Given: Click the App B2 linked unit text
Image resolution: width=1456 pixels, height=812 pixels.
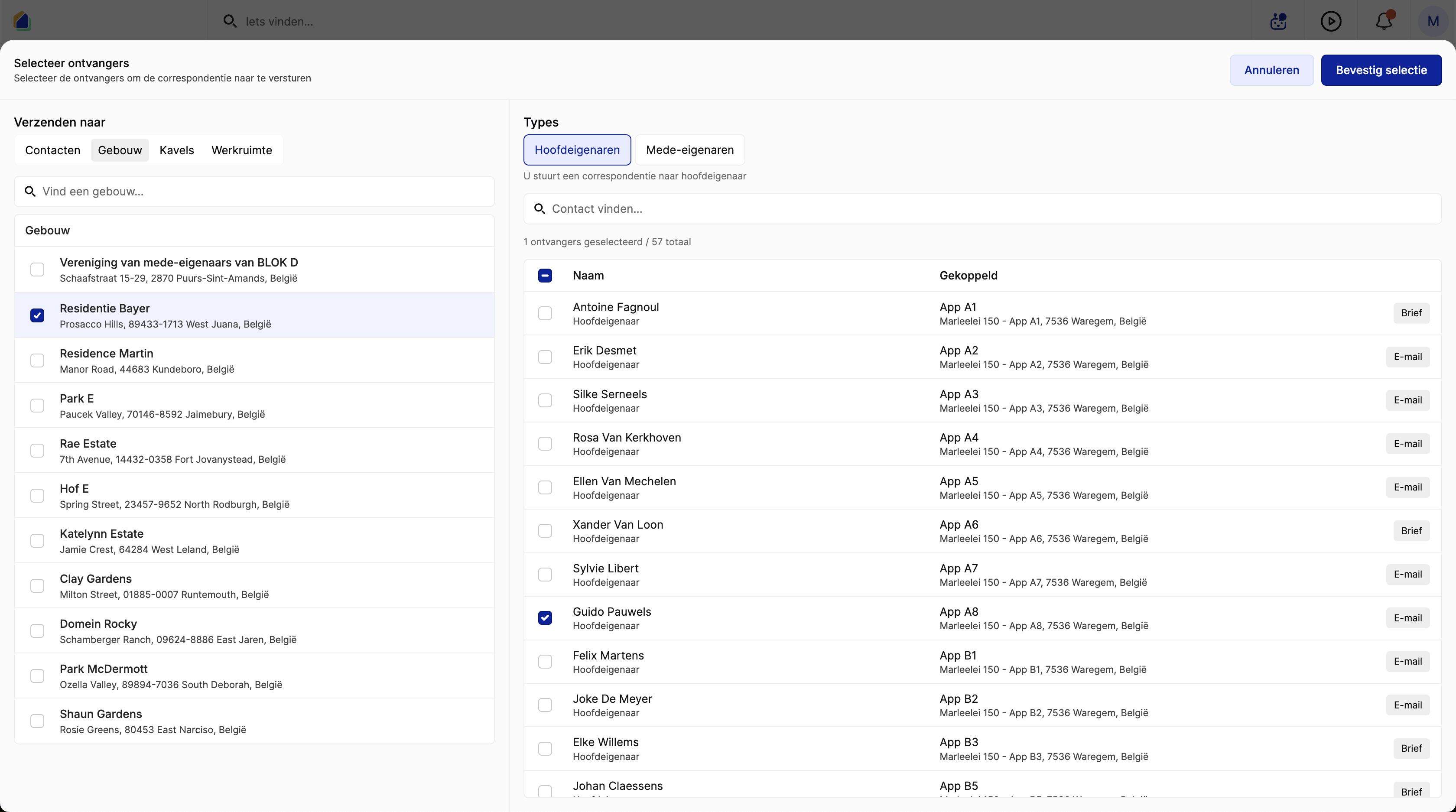Looking at the screenshot, I should click(x=959, y=699).
